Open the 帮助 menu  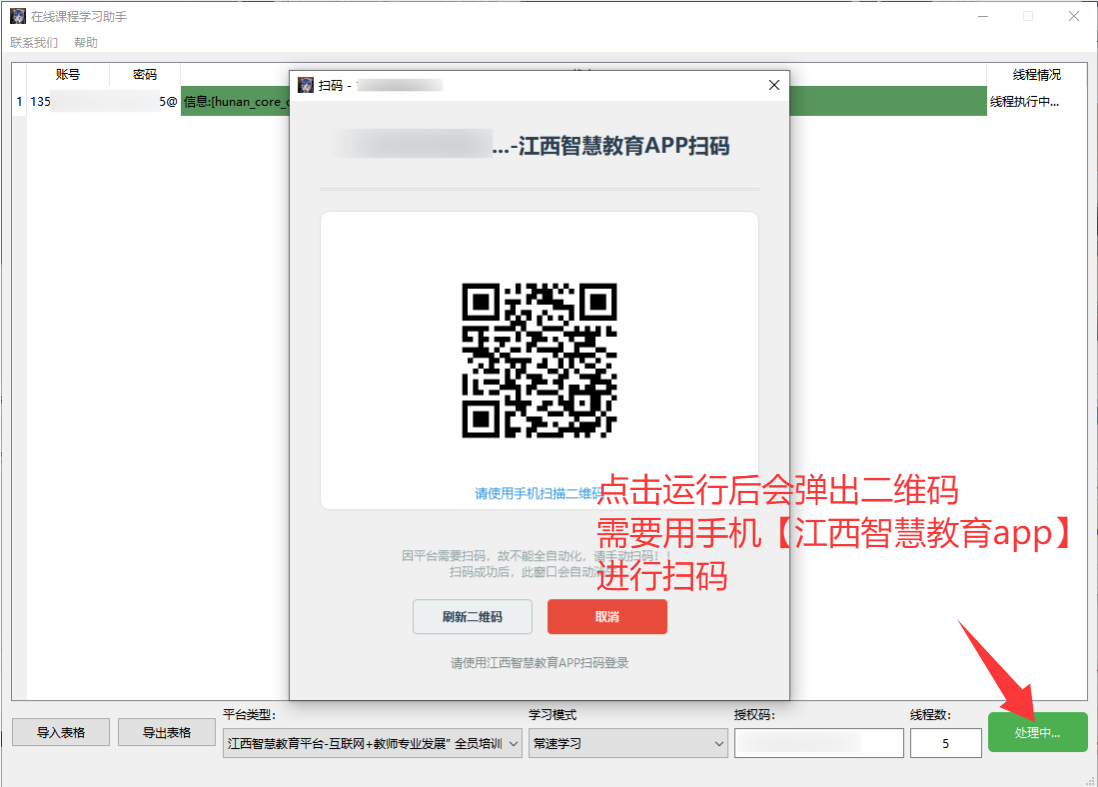click(86, 43)
